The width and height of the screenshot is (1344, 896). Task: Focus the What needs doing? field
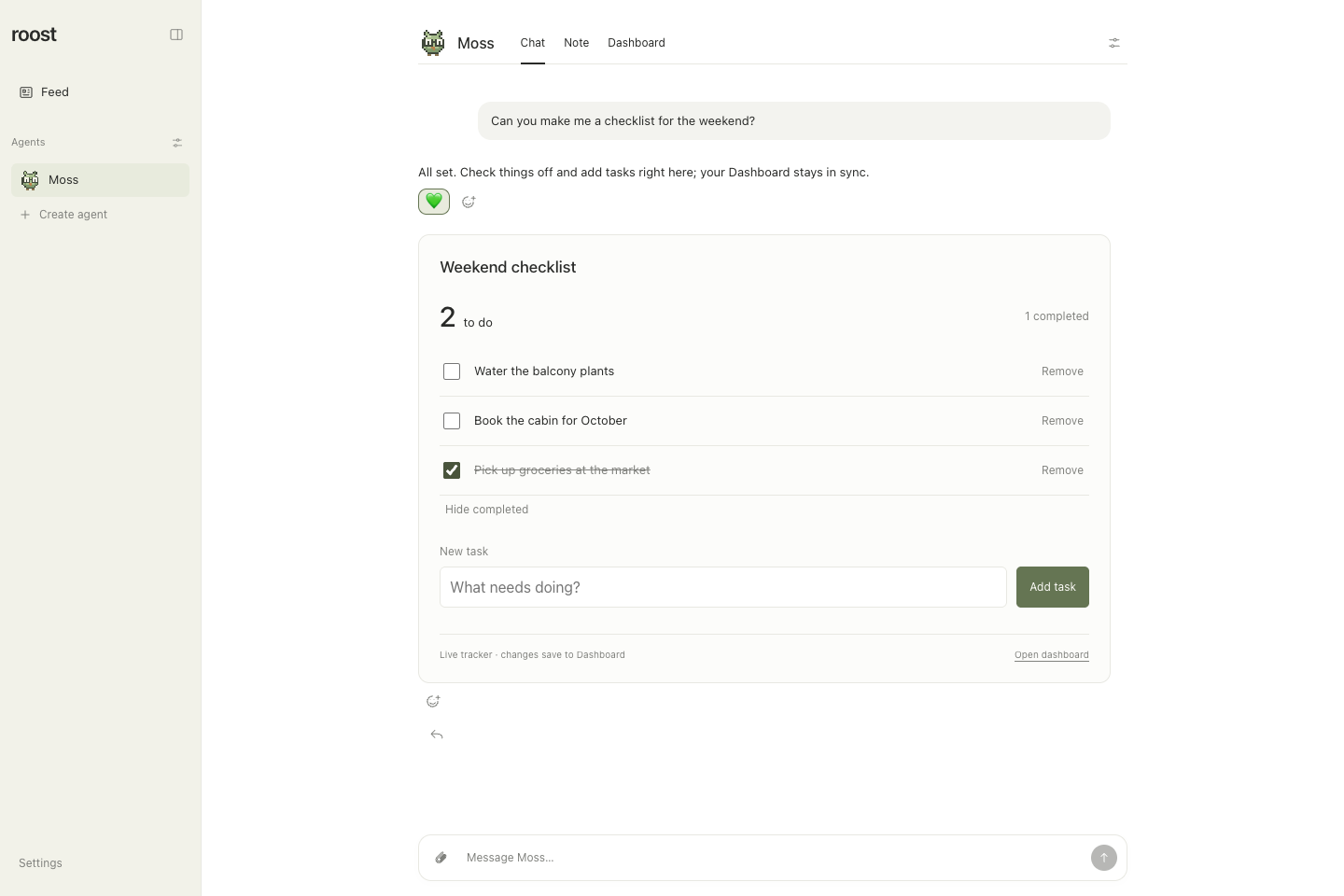723,587
